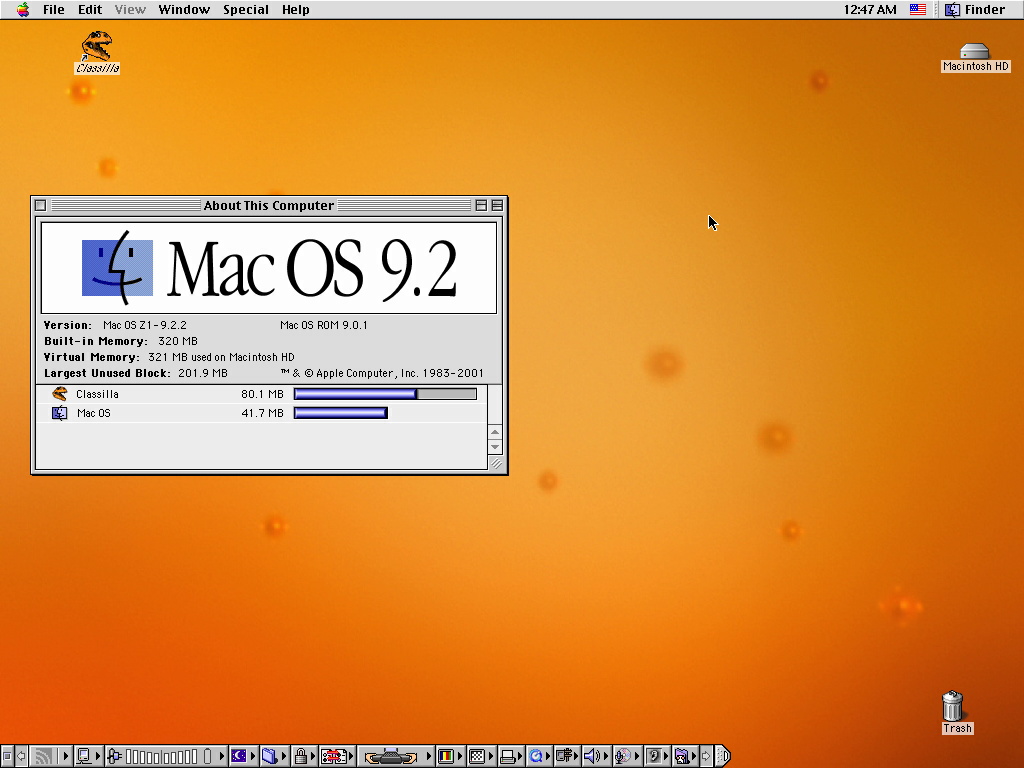The height and width of the screenshot is (768, 1024).
Task: Open the sound volume speaker module
Action: 591,756
